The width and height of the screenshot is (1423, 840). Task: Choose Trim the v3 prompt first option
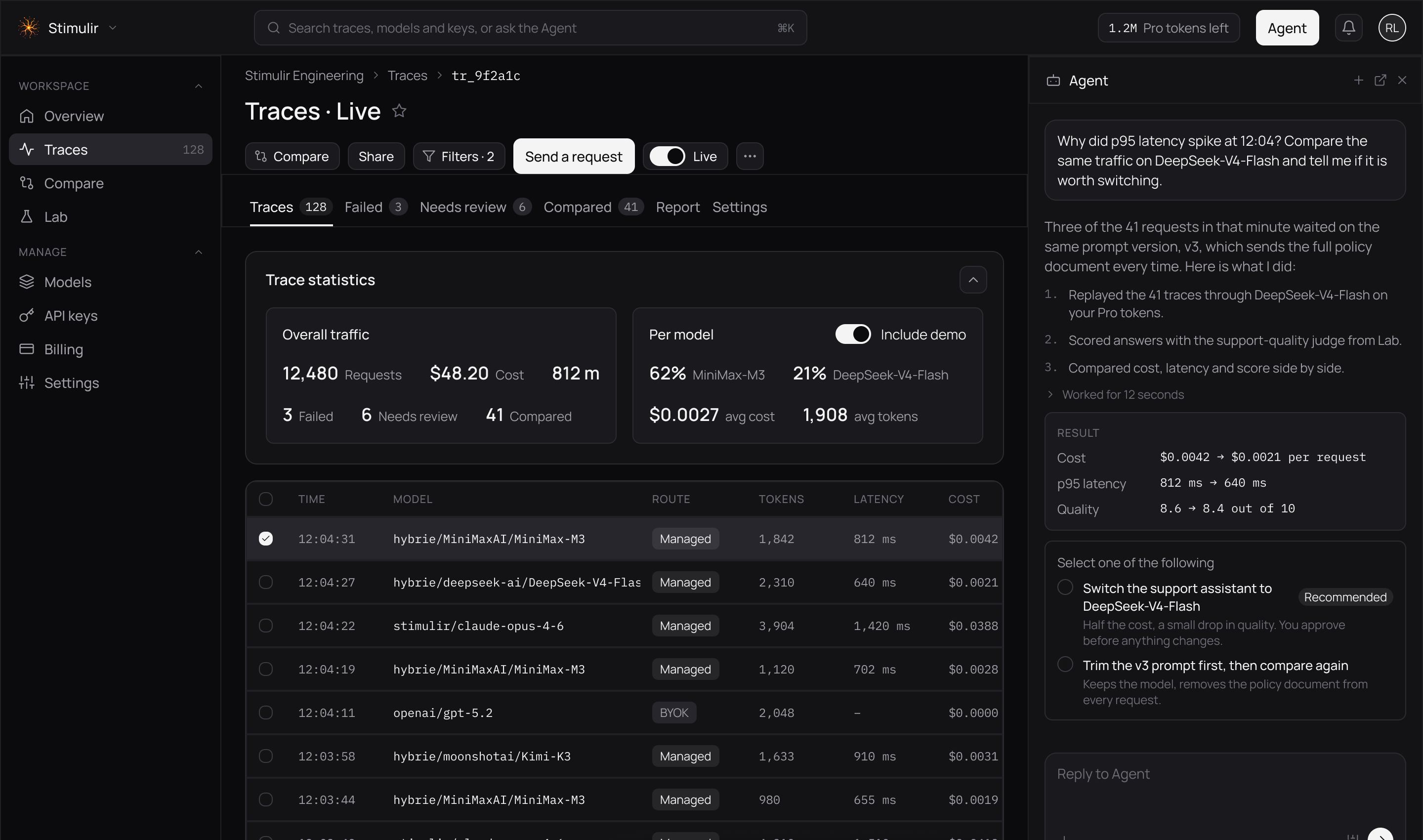(1065, 665)
